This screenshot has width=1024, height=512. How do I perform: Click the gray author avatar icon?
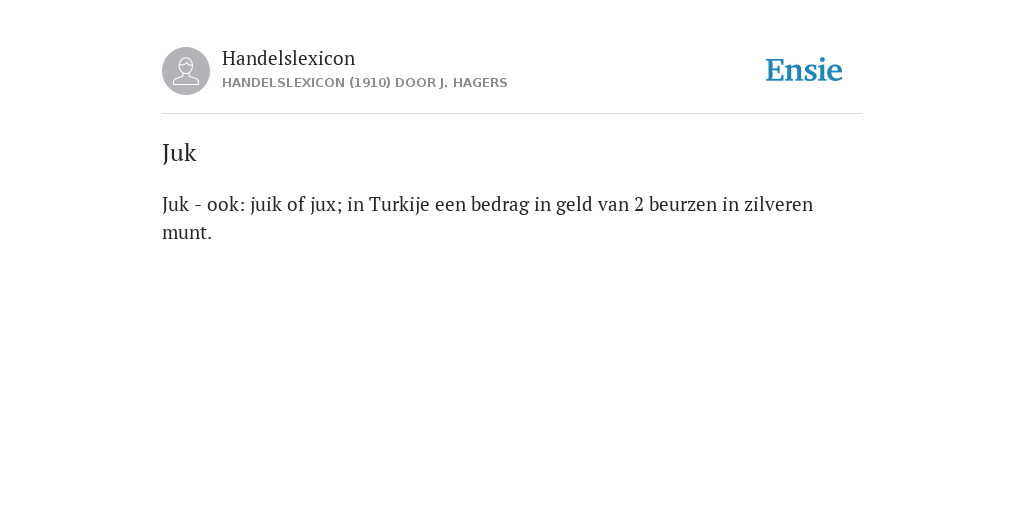click(186, 71)
